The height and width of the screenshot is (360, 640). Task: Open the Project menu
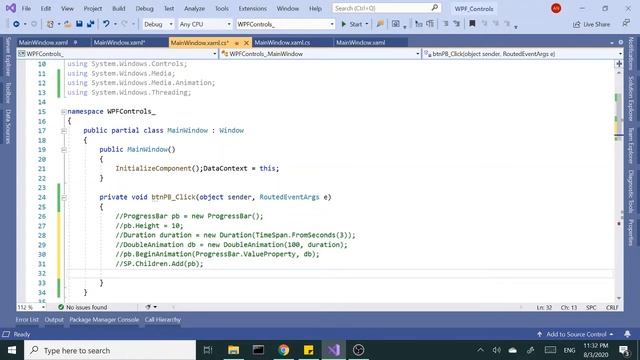[x=93, y=8]
